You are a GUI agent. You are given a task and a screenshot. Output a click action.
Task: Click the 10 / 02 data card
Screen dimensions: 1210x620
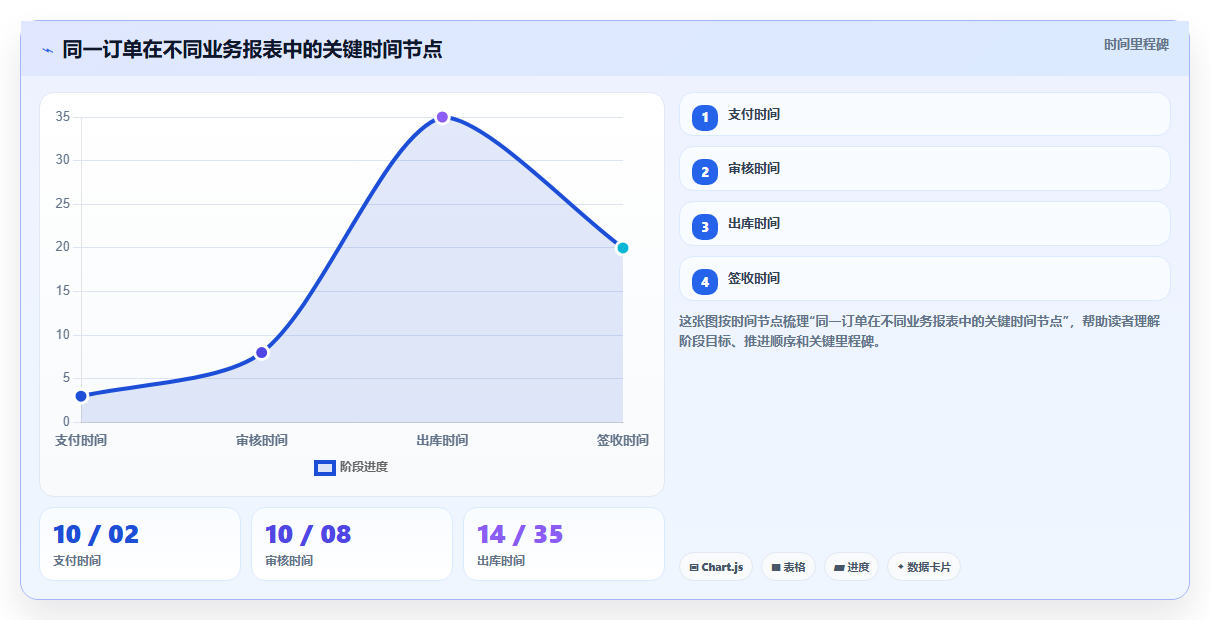[x=140, y=544]
